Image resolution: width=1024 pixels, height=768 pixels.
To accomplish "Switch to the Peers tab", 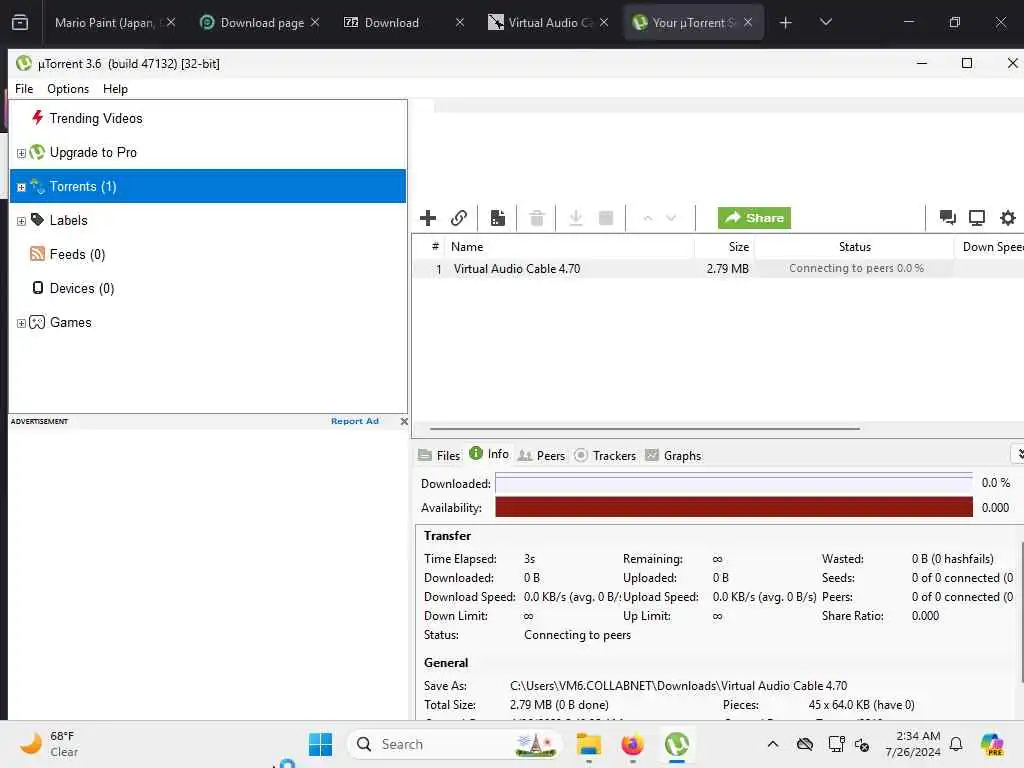I will click(x=541, y=455).
